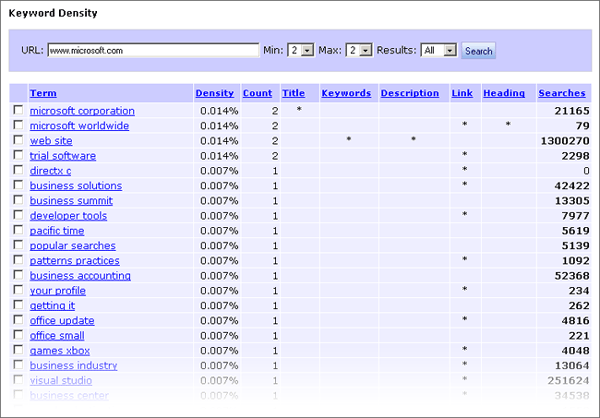Open the office small link
The height and width of the screenshot is (418, 600).
coord(57,336)
